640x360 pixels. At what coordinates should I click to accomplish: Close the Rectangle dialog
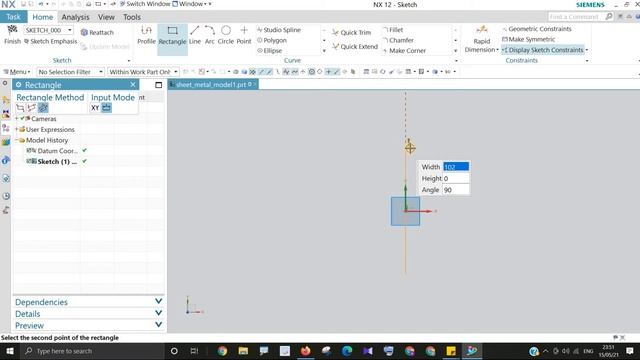(x=133, y=84)
